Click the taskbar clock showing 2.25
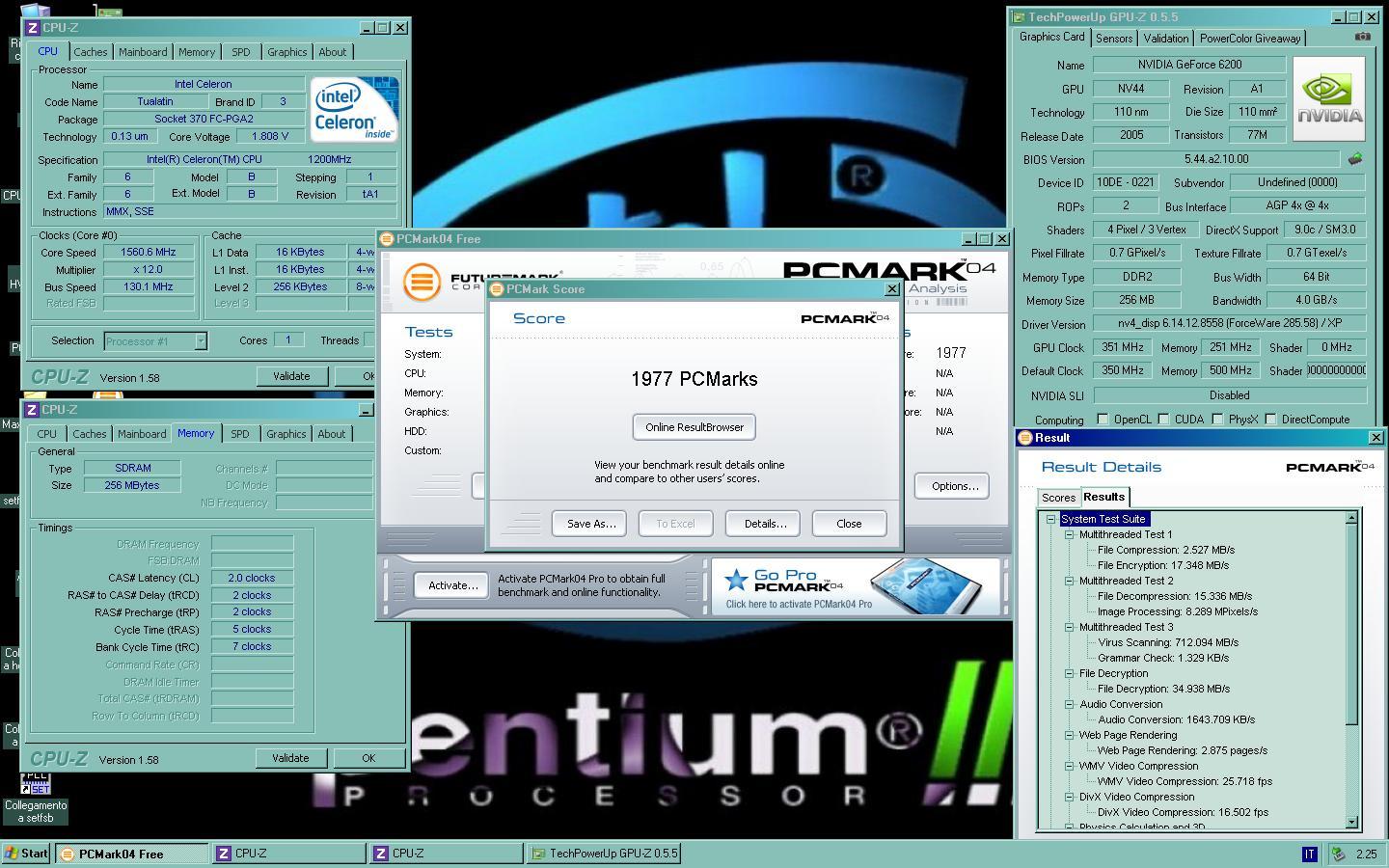 1366,854
